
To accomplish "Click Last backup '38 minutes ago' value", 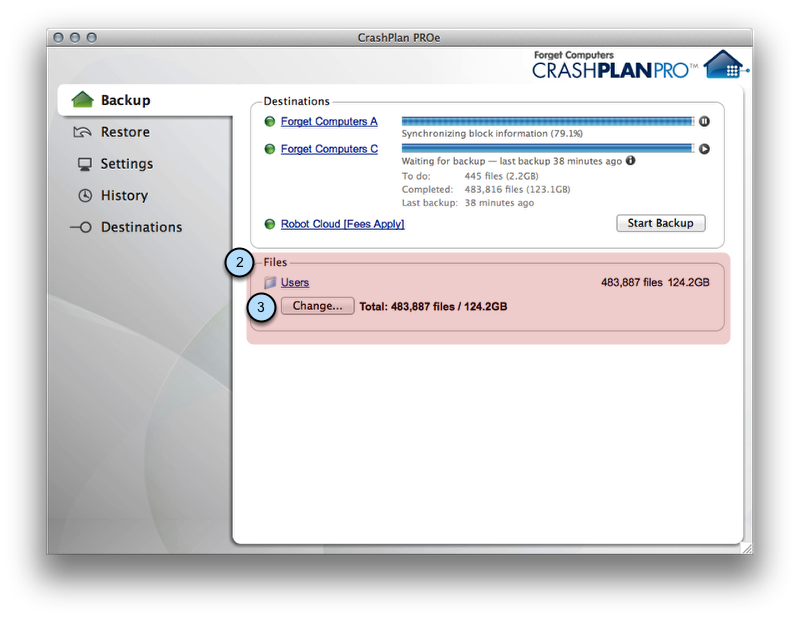I will 499,203.
